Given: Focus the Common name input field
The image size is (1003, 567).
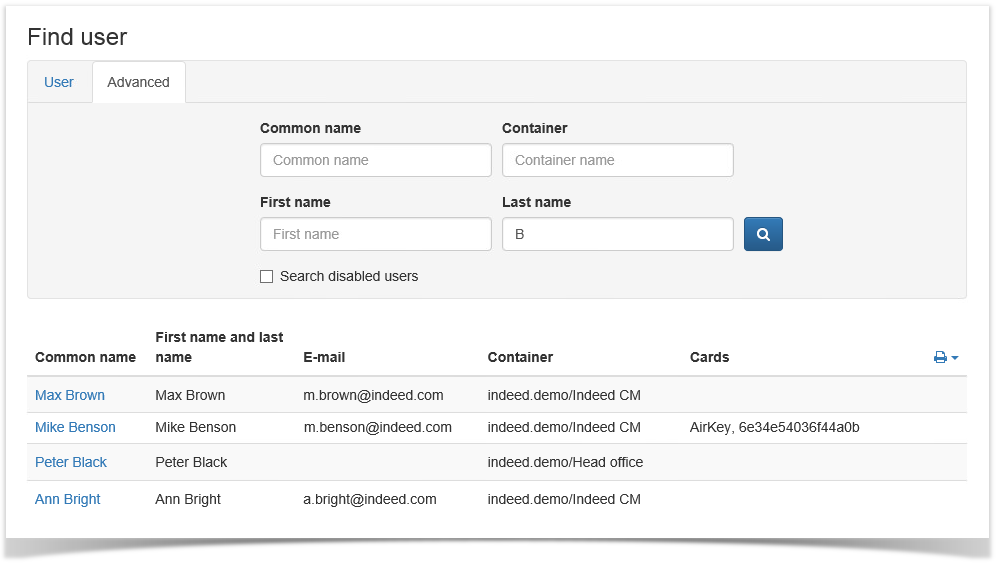Looking at the screenshot, I should tap(375, 160).
